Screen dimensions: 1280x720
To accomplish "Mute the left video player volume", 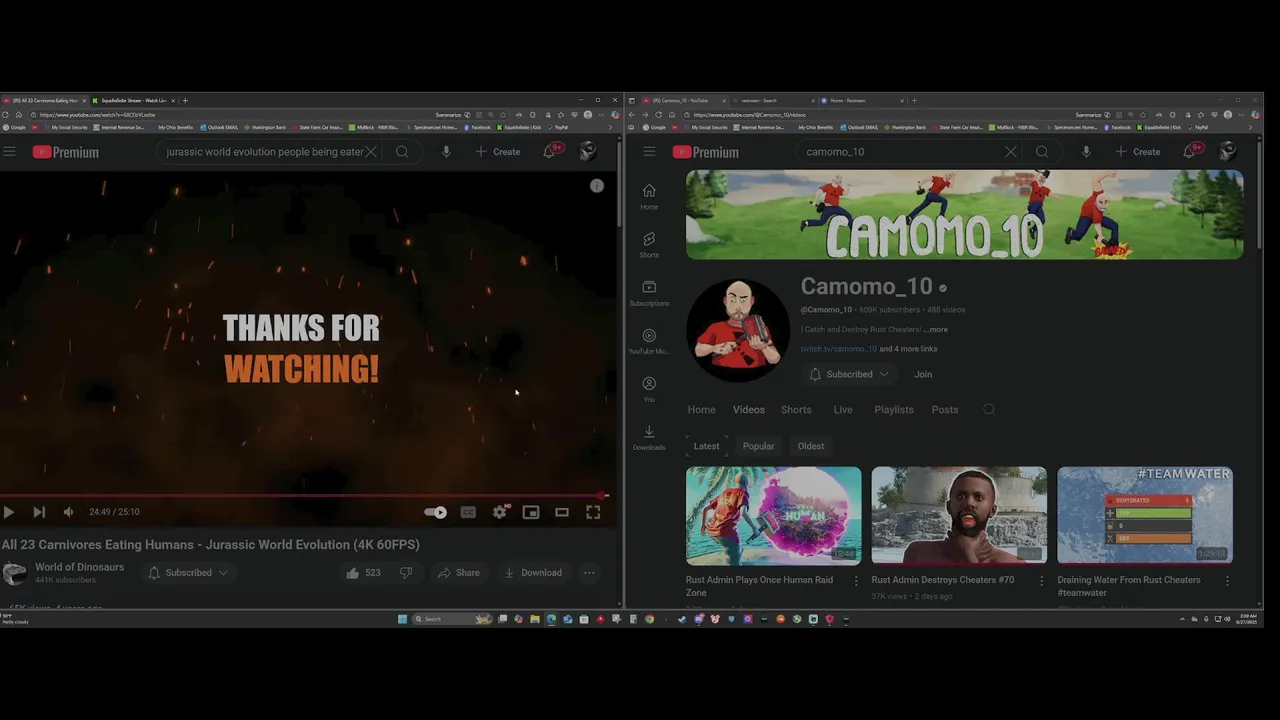I will click(68, 512).
